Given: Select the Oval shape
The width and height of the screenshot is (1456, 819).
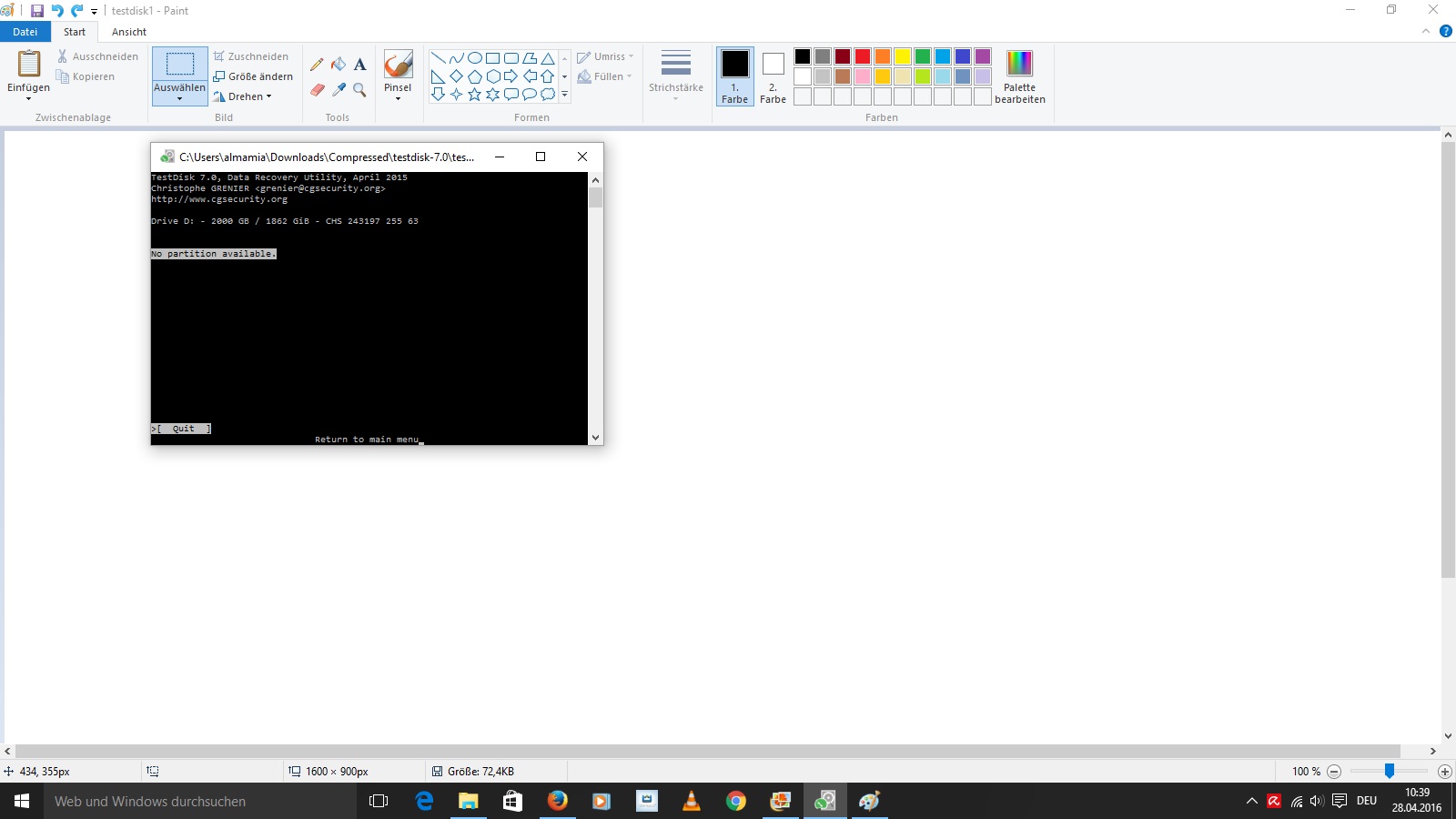Looking at the screenshot, I should point(475,58).
